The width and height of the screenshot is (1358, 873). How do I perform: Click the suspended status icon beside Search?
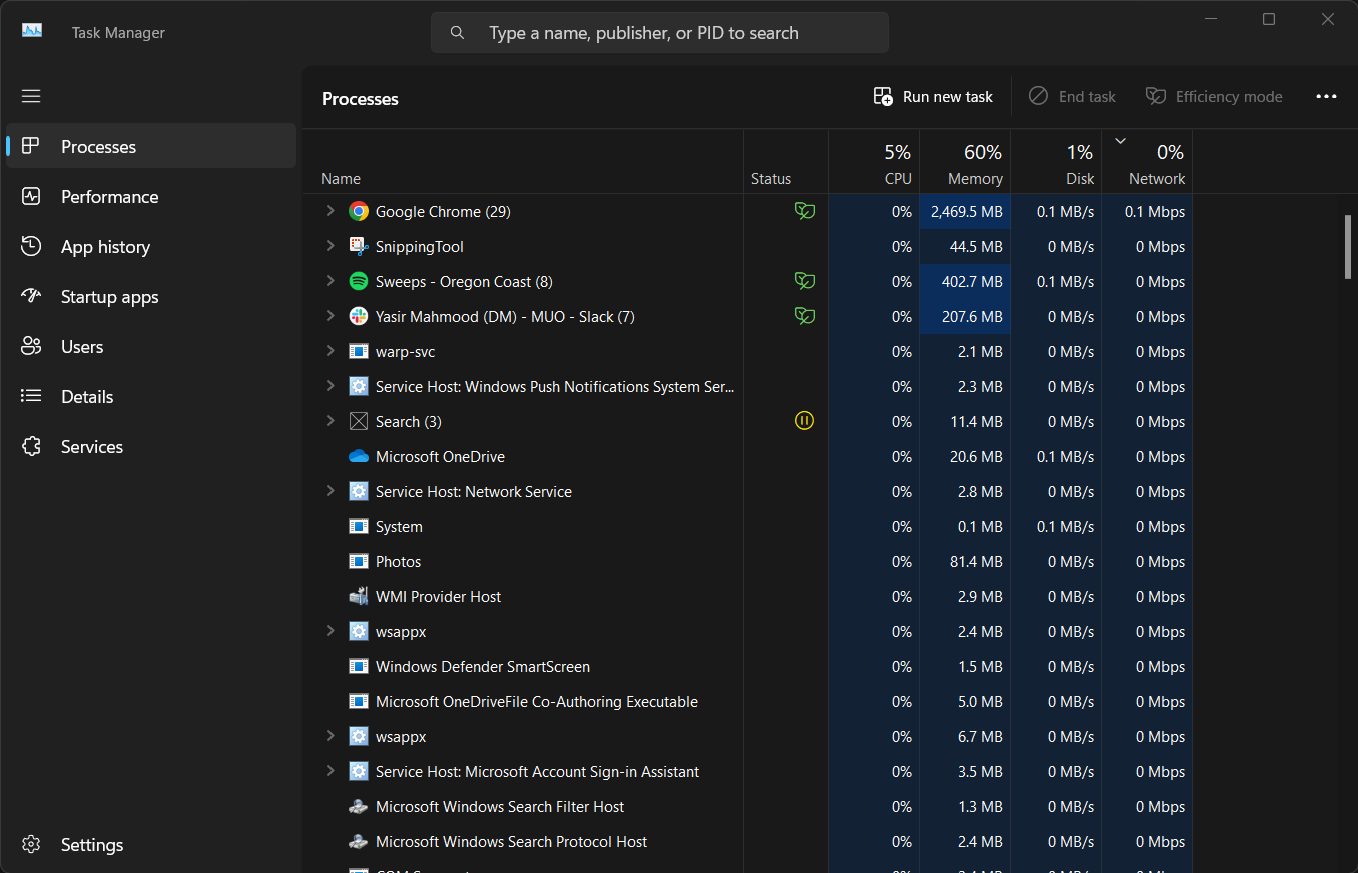click(804, 420)
